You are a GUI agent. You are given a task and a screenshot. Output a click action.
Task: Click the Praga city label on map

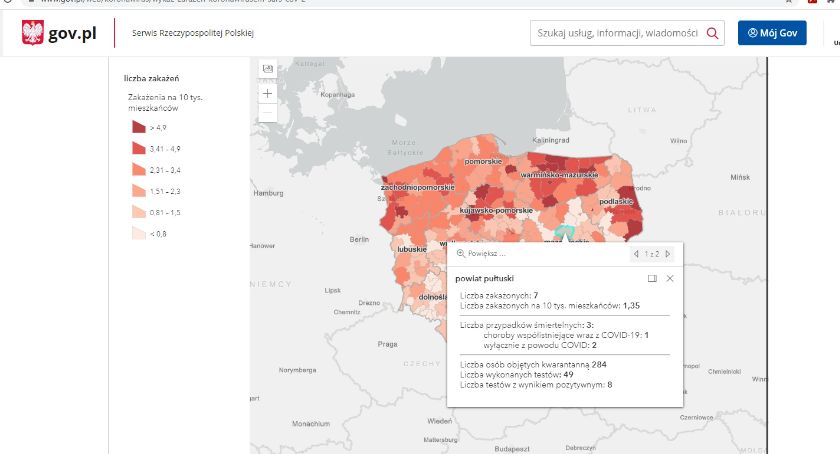point(387,344)
